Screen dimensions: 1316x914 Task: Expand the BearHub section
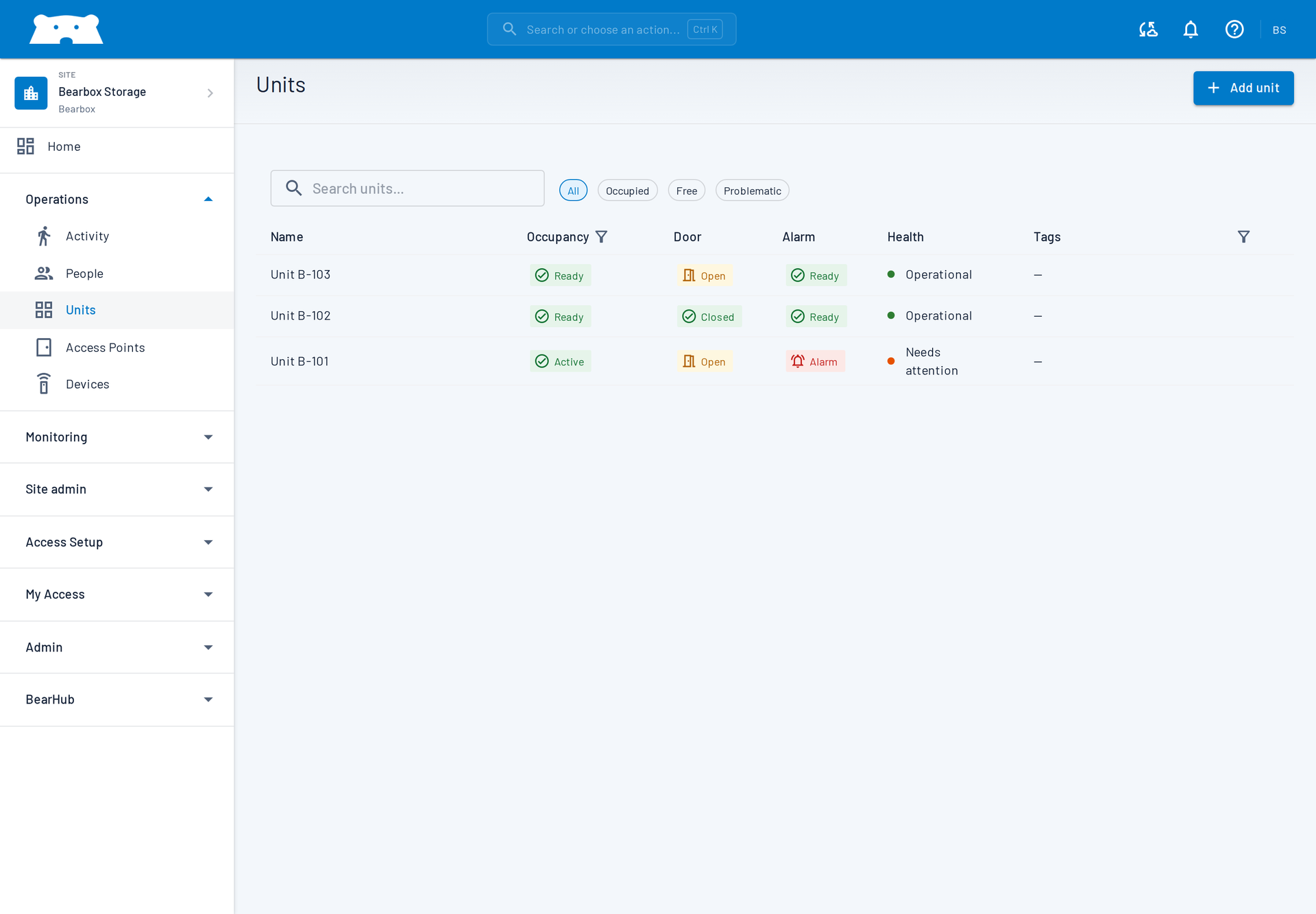coord(117,699)
